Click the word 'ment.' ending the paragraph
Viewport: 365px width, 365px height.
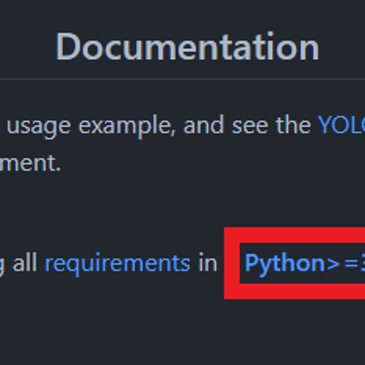pyautogui.click(x=30, y=163)
